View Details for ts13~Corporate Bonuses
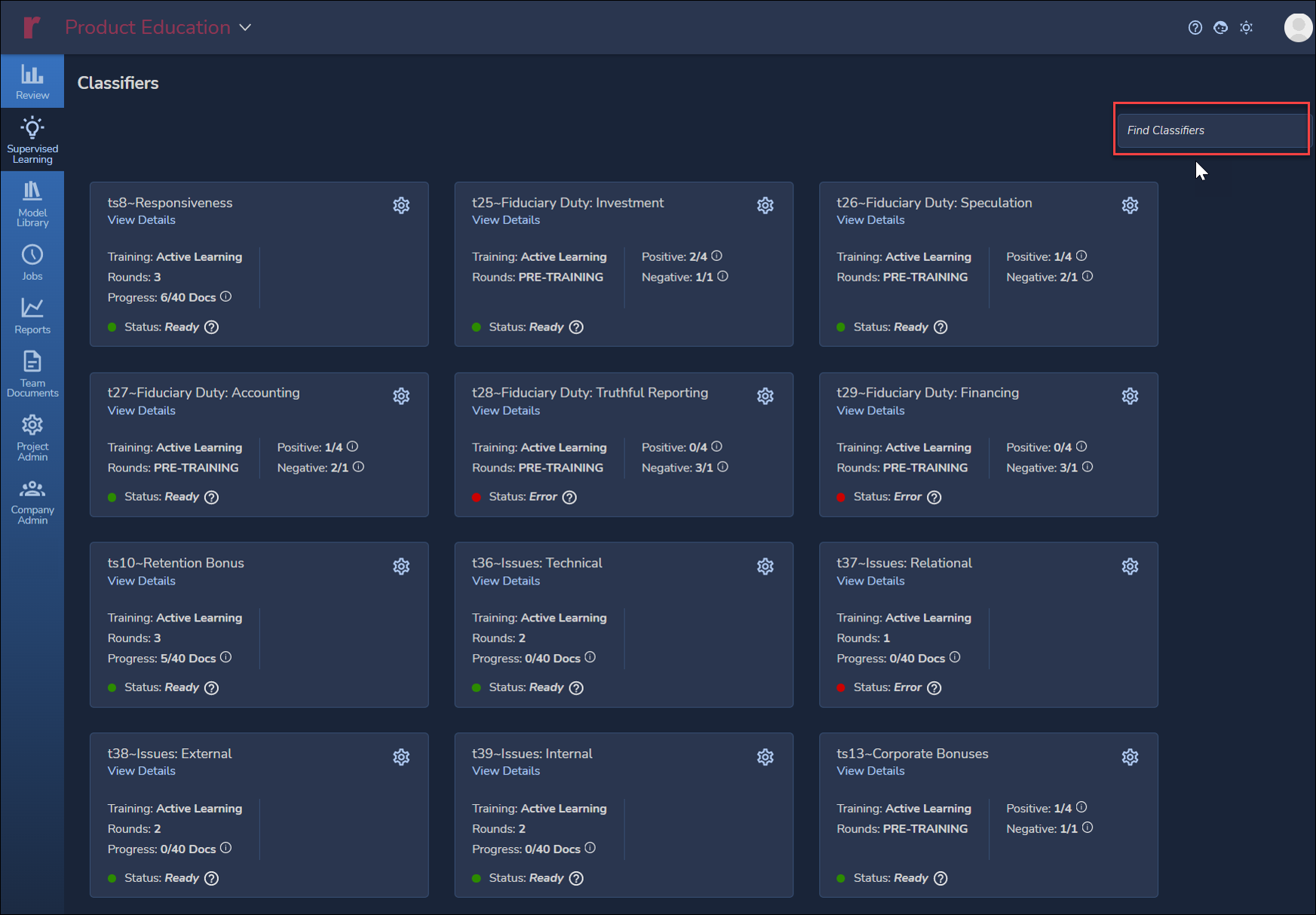Viewport: 1316px width, 915px height. coord(870,771)
